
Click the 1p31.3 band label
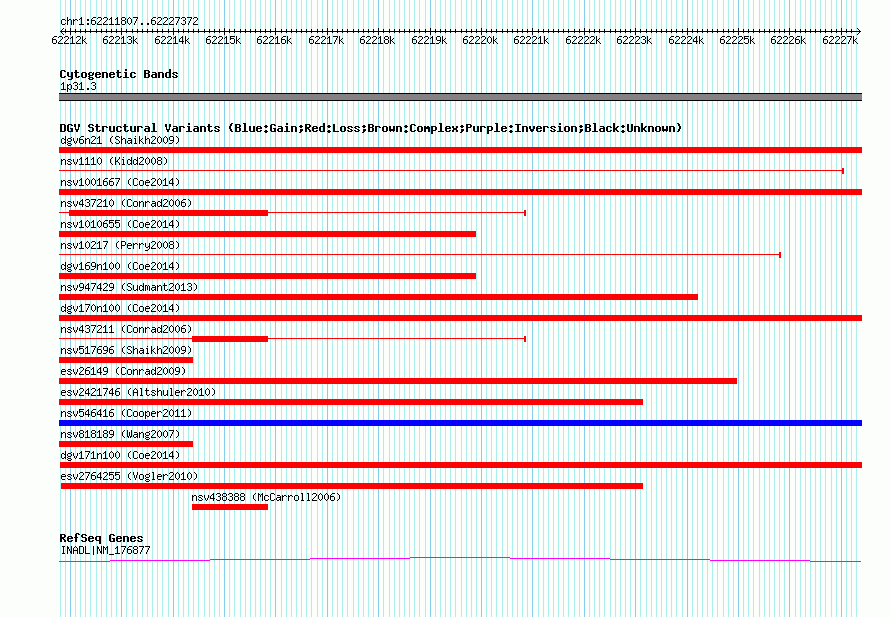point(78,86)
